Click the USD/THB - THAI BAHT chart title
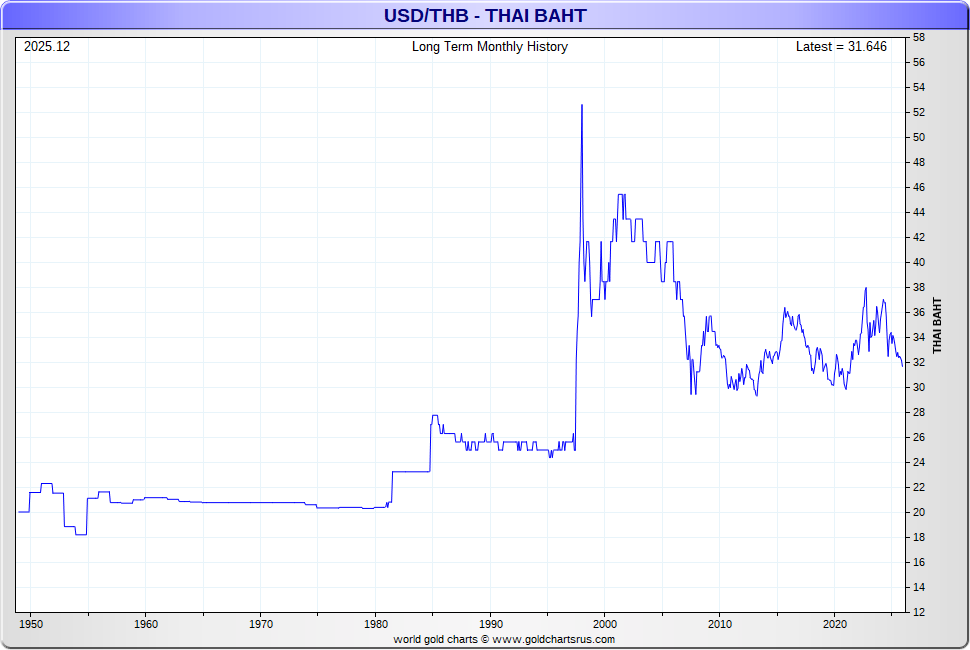Viewport: 970px width, 650px height. coord(485,15)
